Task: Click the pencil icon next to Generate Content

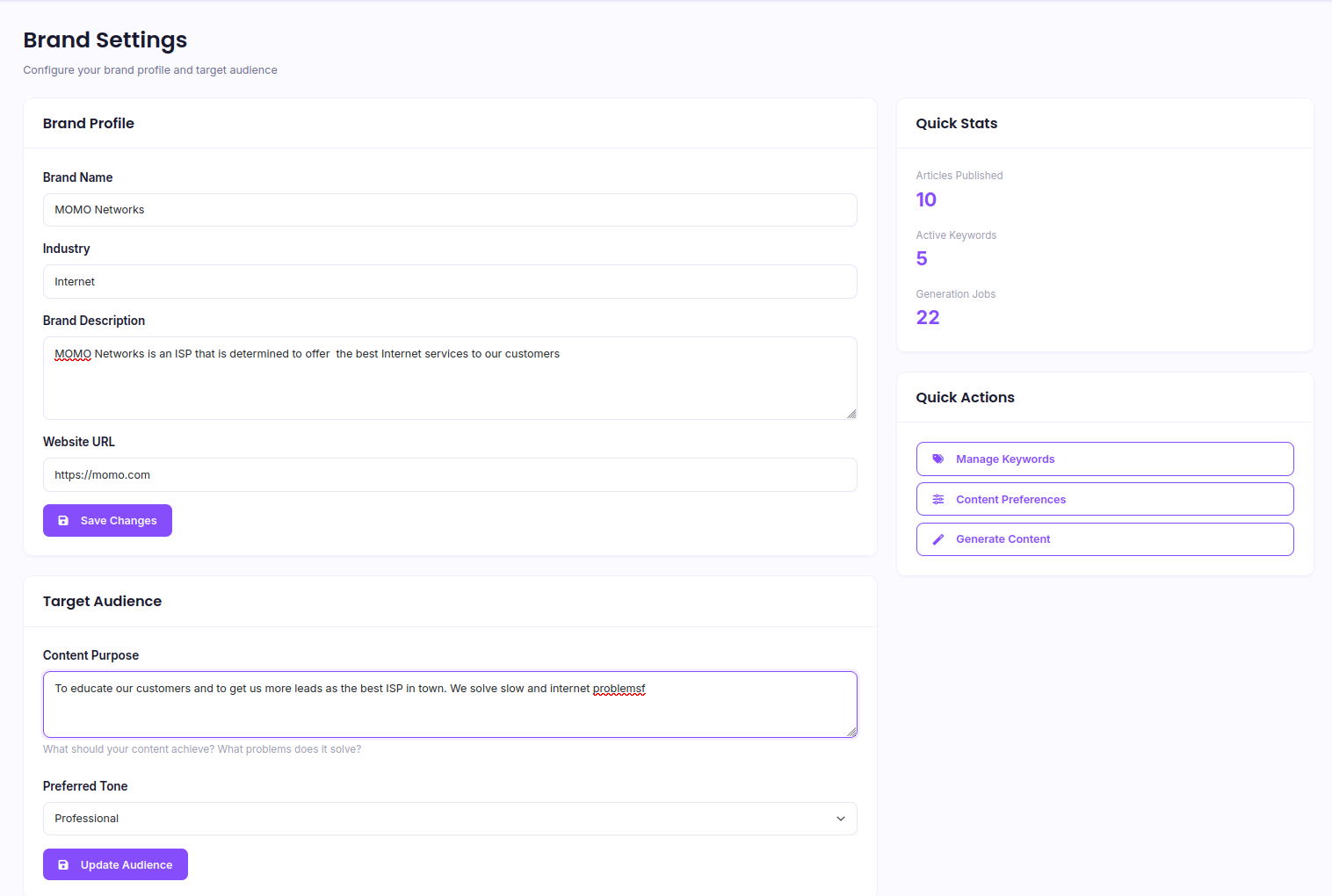Action: pos(938,538)
